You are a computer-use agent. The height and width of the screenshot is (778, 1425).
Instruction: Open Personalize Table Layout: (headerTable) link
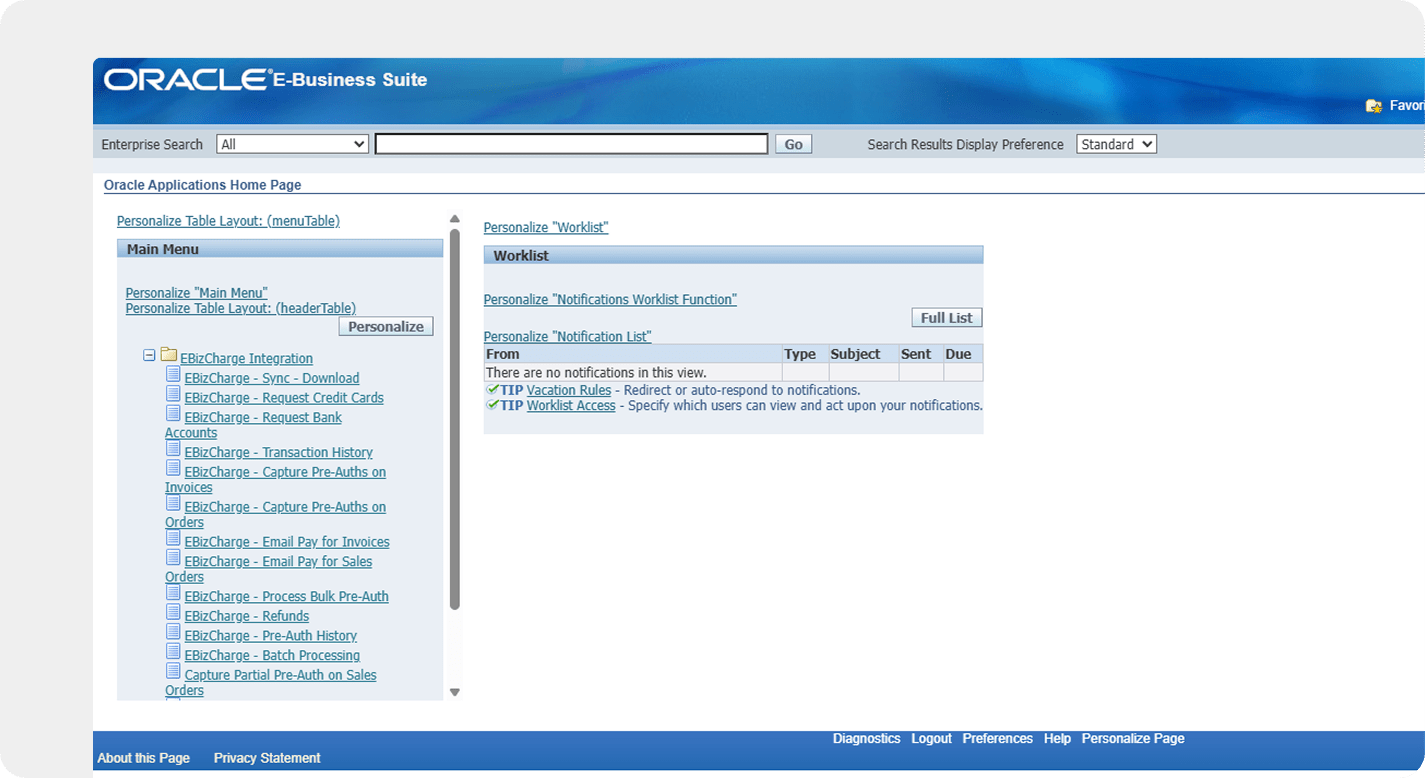[241, 308]
